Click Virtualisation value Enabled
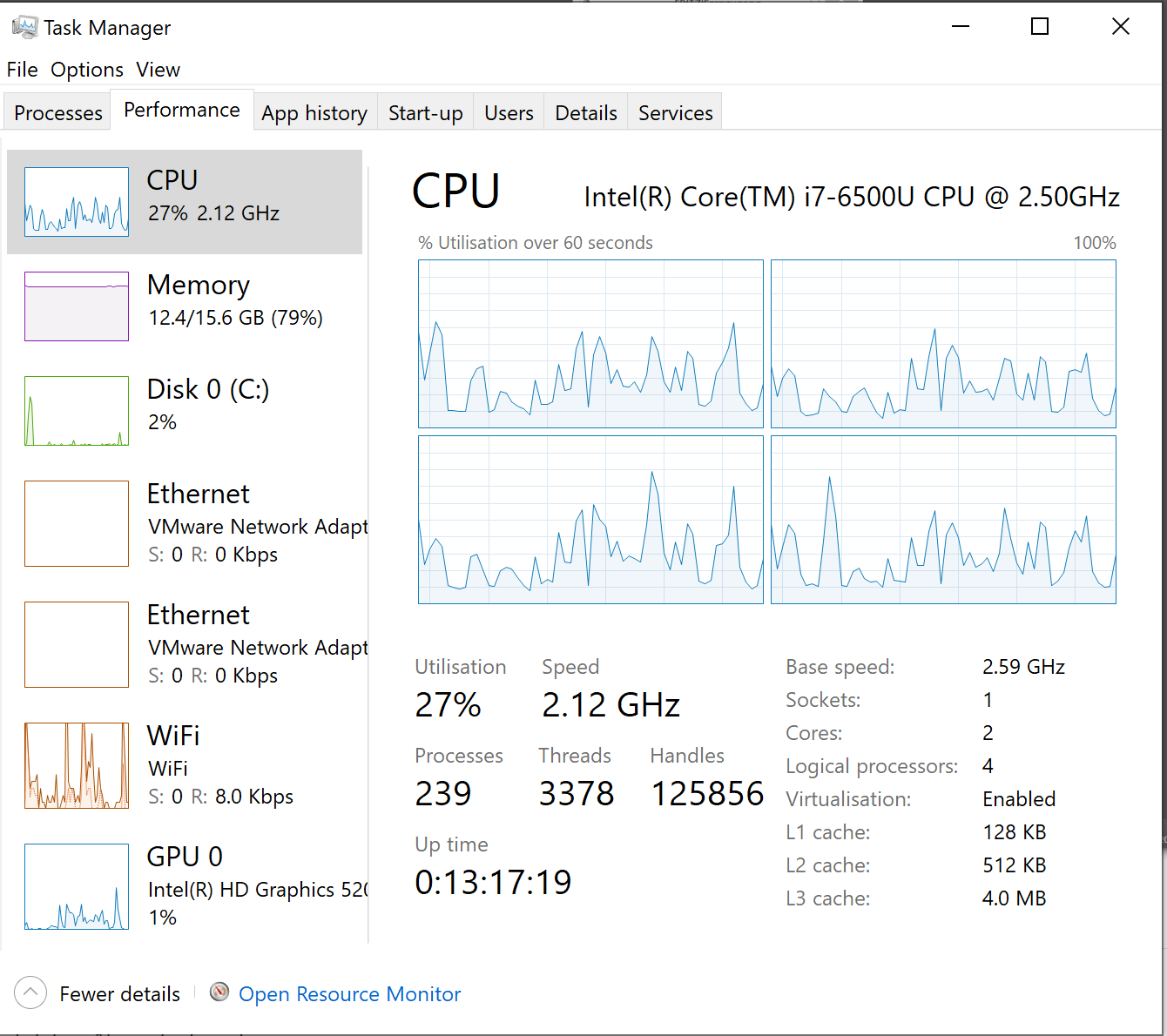 click(1019, 799)
